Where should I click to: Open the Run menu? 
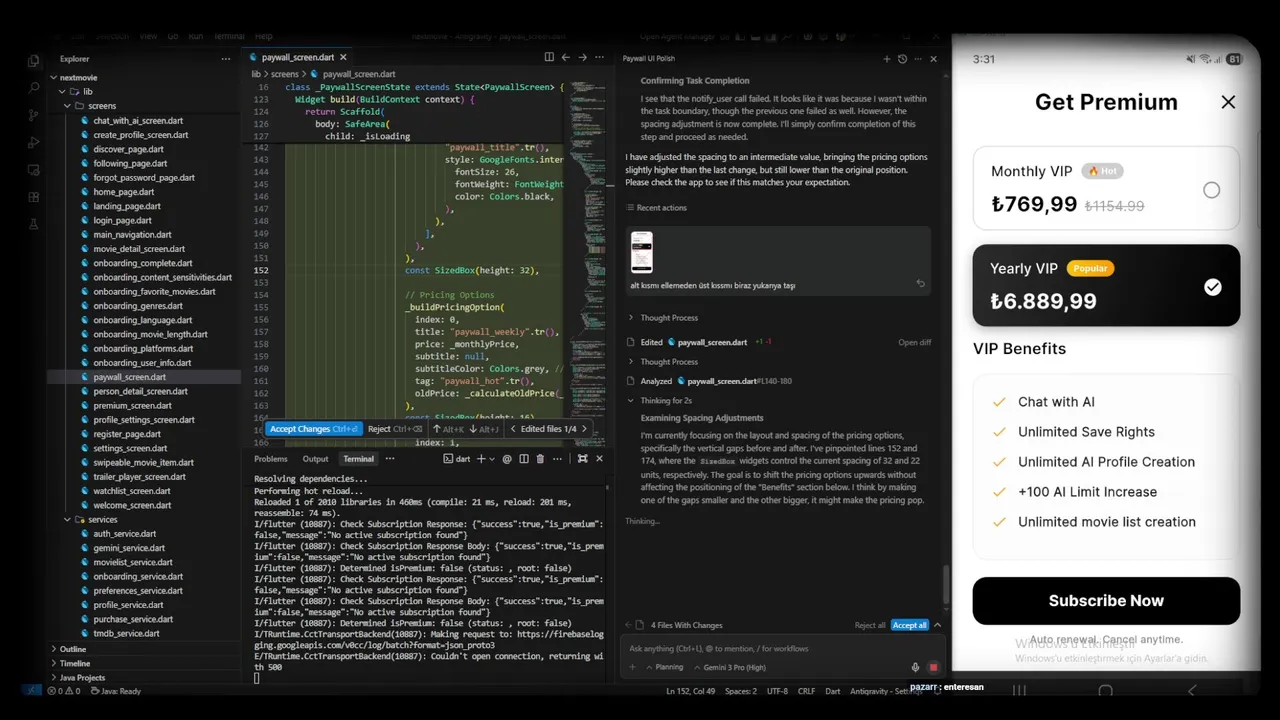pyautogui.click(x=196, y=36)
